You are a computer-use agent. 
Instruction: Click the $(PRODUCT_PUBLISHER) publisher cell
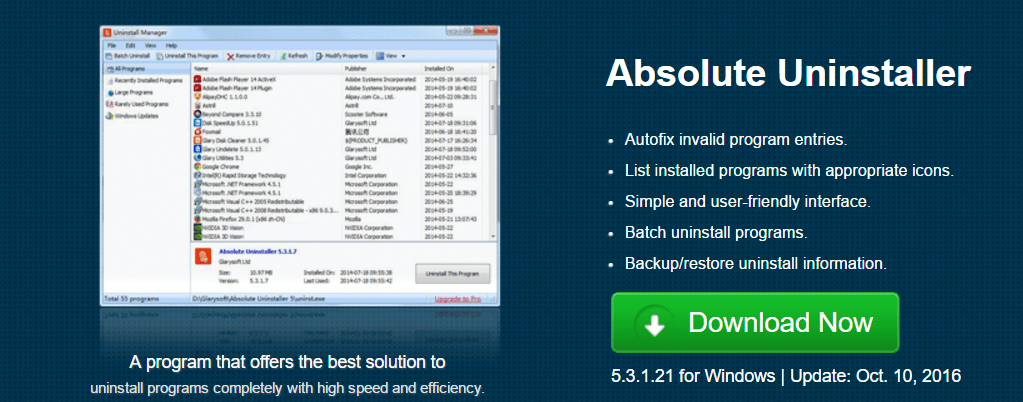376,140
